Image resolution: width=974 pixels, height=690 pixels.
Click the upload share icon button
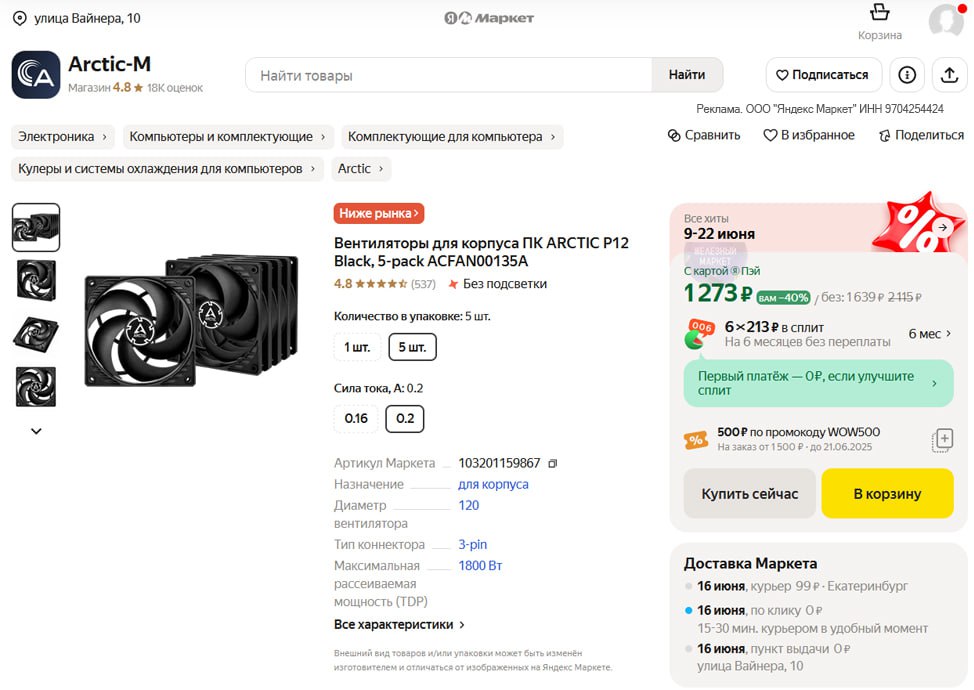click(948, 75)
